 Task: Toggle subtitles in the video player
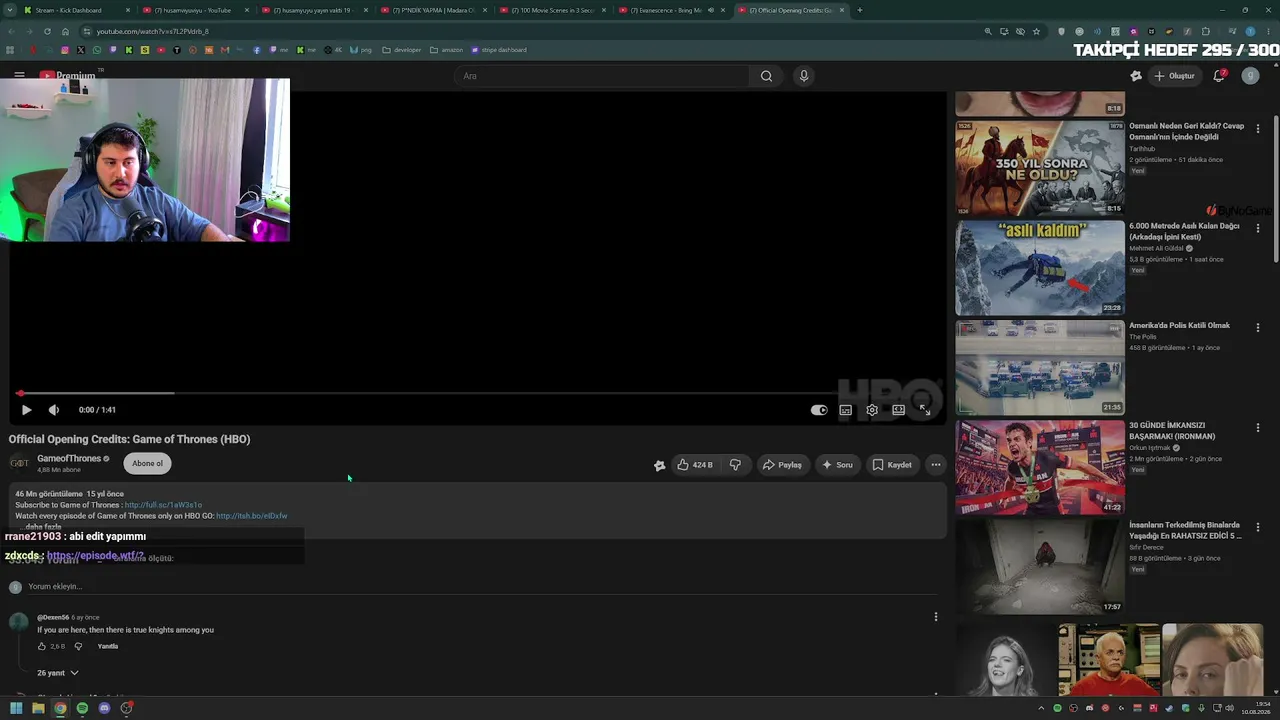click(x=846, y=410)
